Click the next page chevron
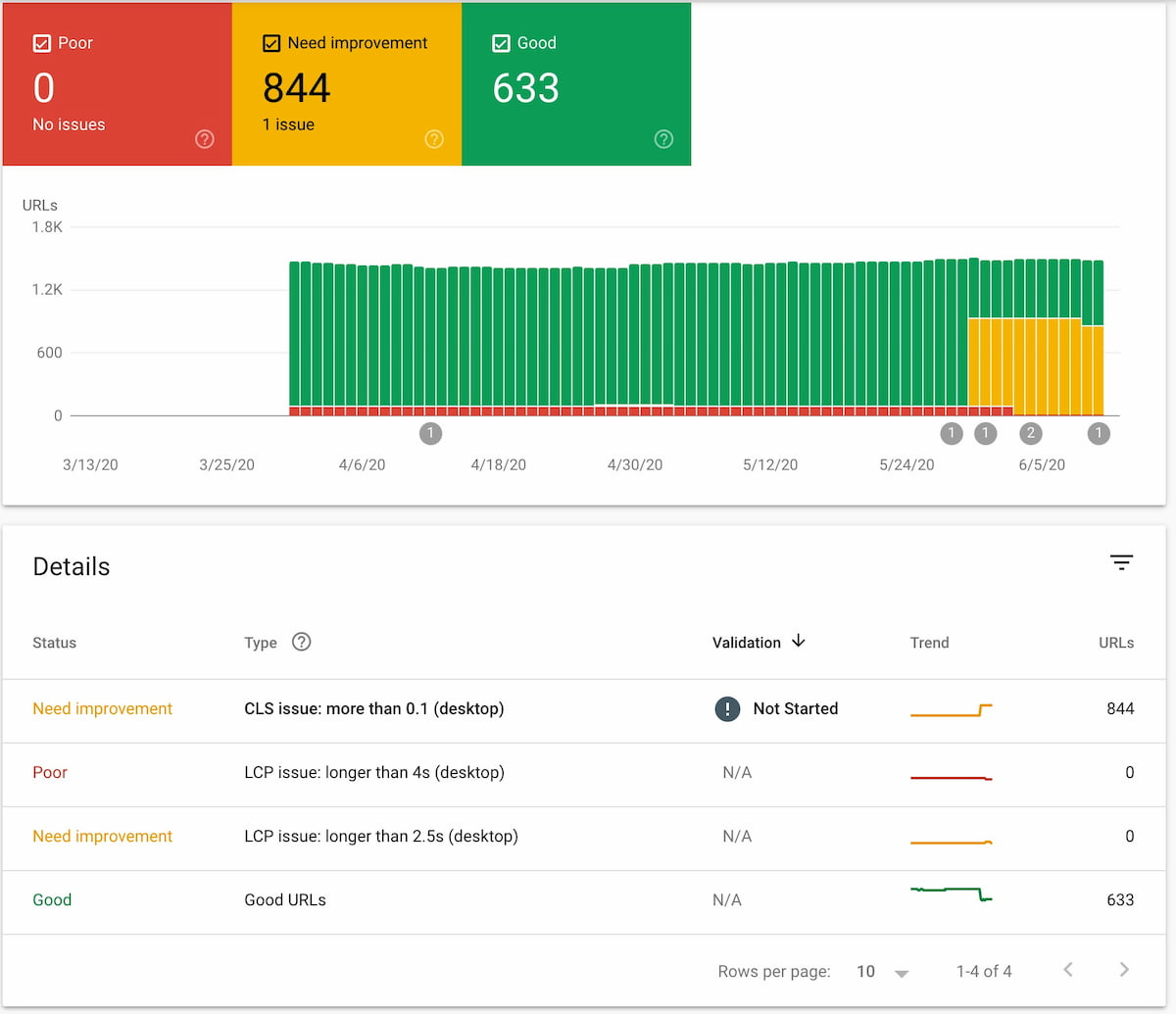This screenshot has height=1014, width=1176. pos(1124,969)
